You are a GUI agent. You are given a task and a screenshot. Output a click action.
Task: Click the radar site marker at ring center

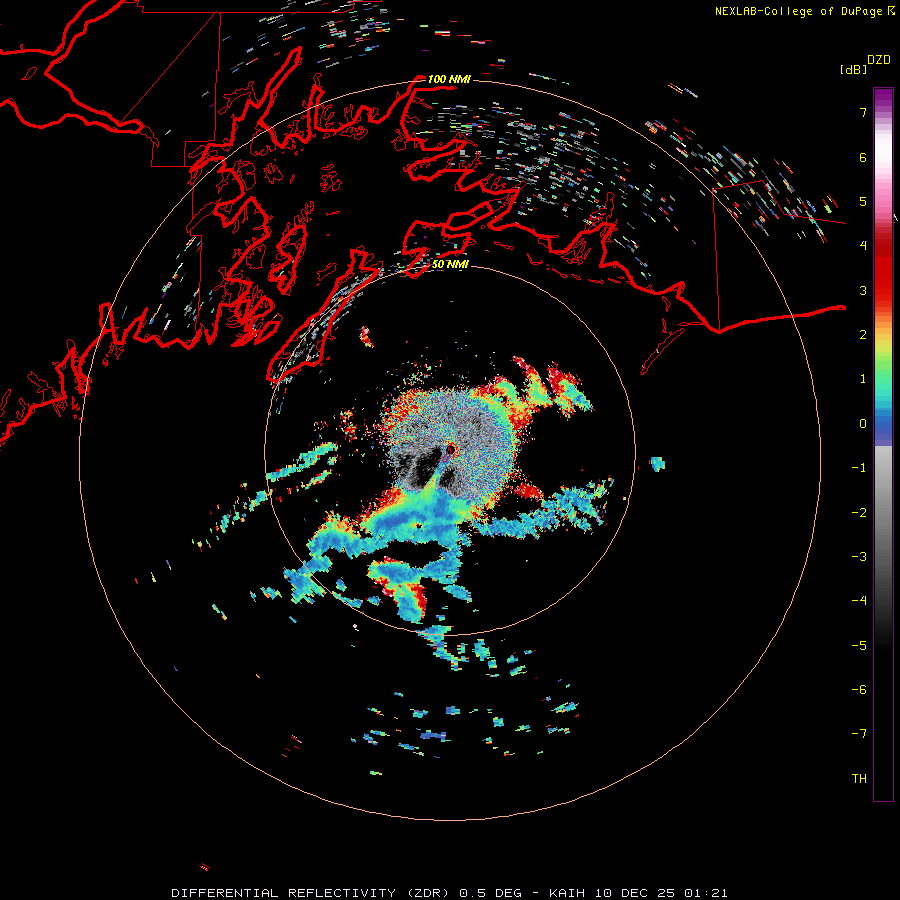tap(450, 451)
